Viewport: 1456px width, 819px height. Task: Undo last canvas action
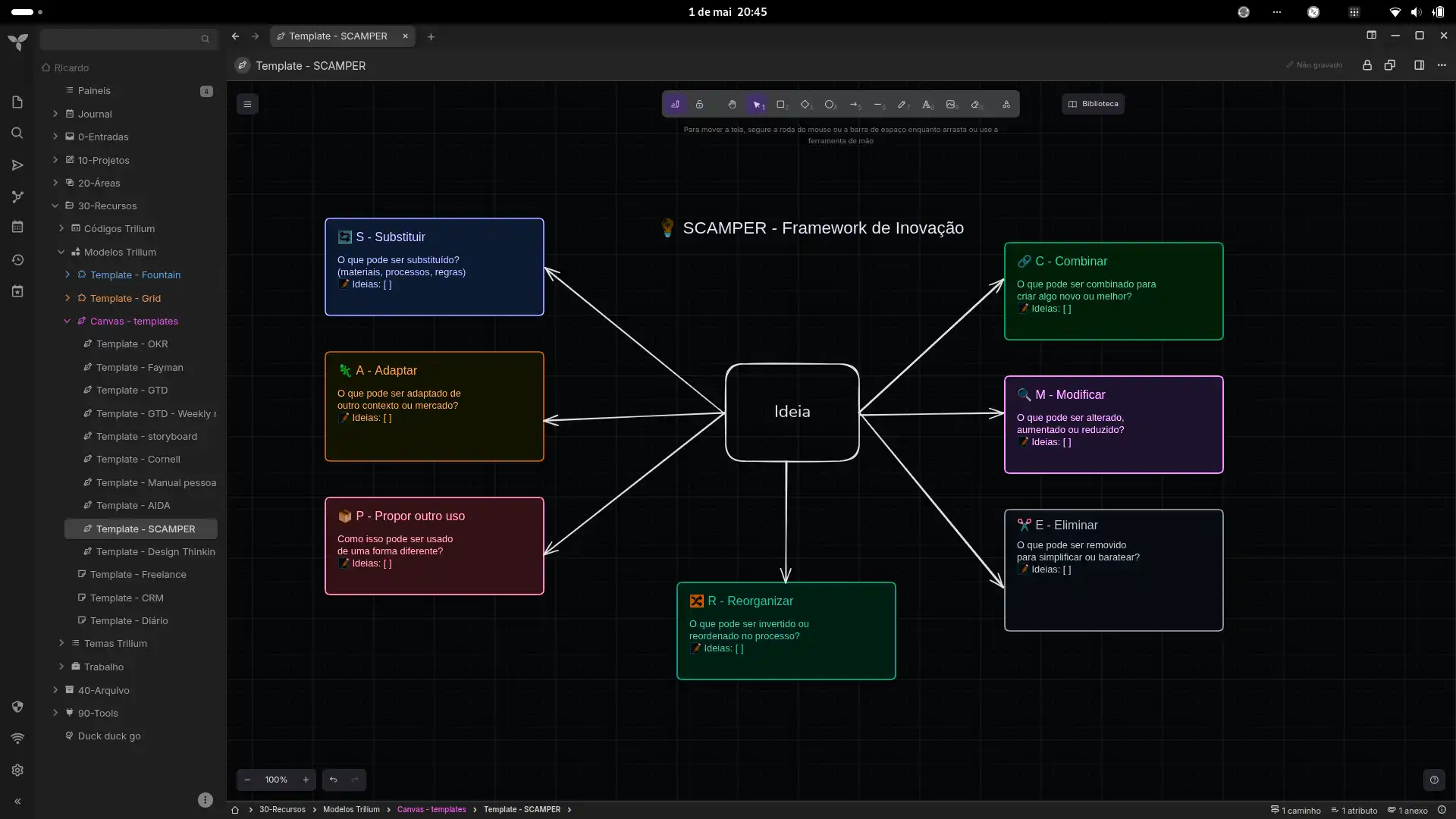[x=333, y=780]
